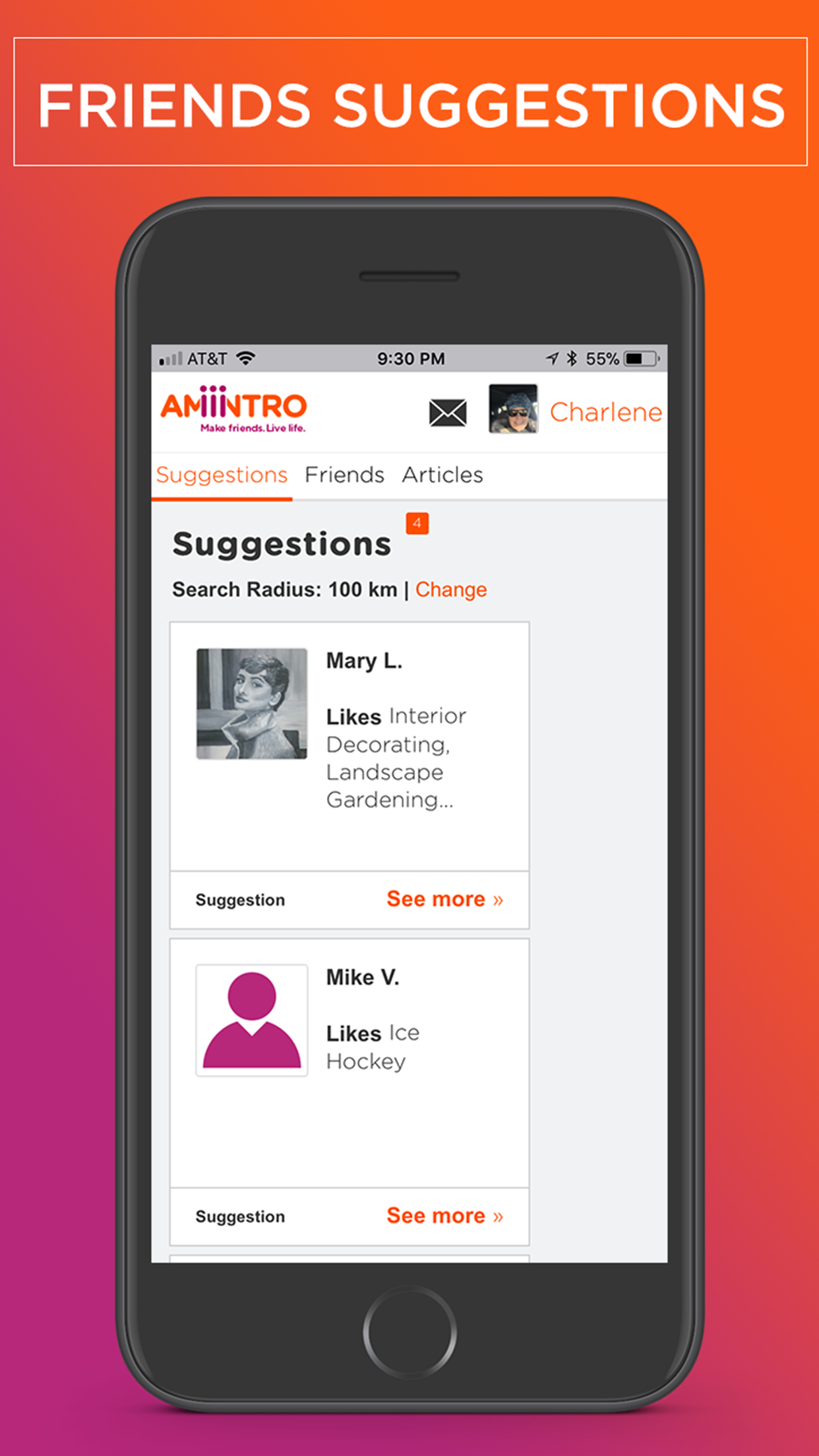See more about Mary L.
Screen dimensions: 819x1456
444,899
